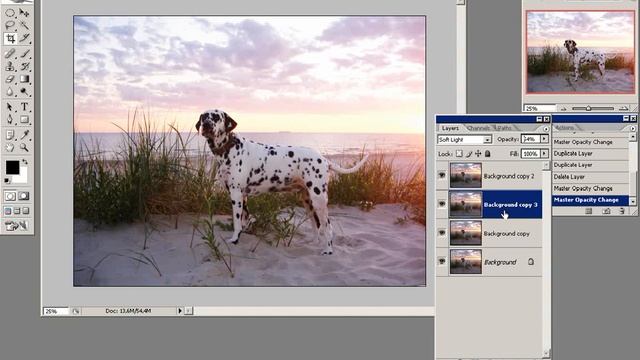Open the Layers panel options menu
Screen dimensions: 640x360
546,129
